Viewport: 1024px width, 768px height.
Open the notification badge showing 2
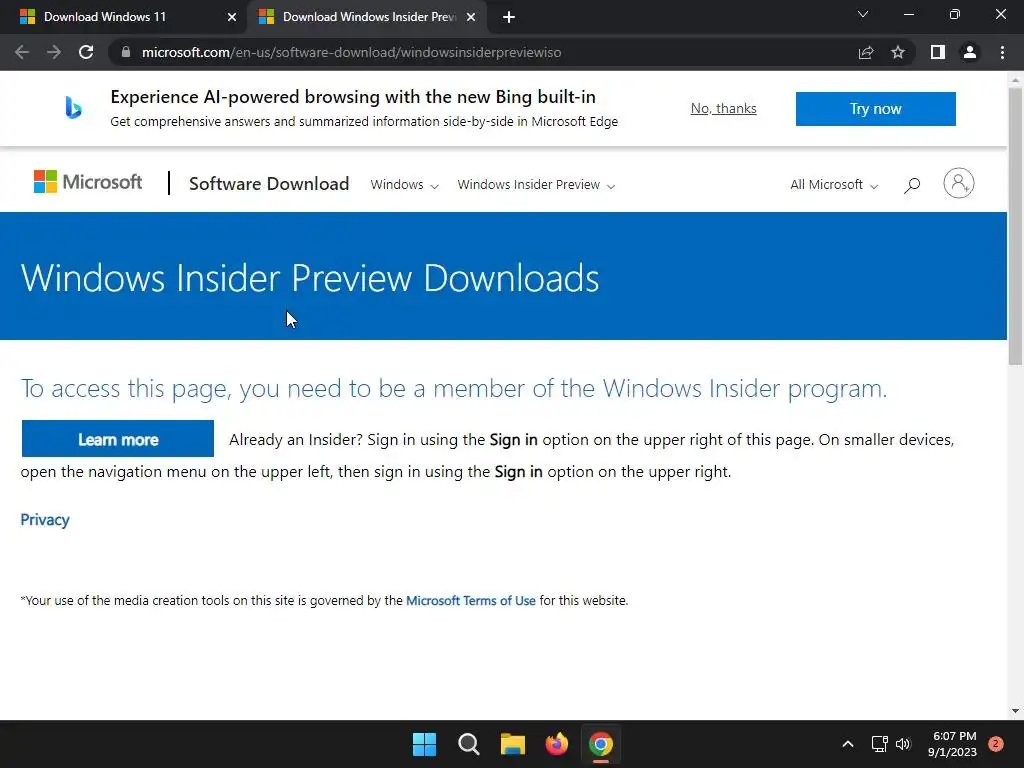(996, 744)
